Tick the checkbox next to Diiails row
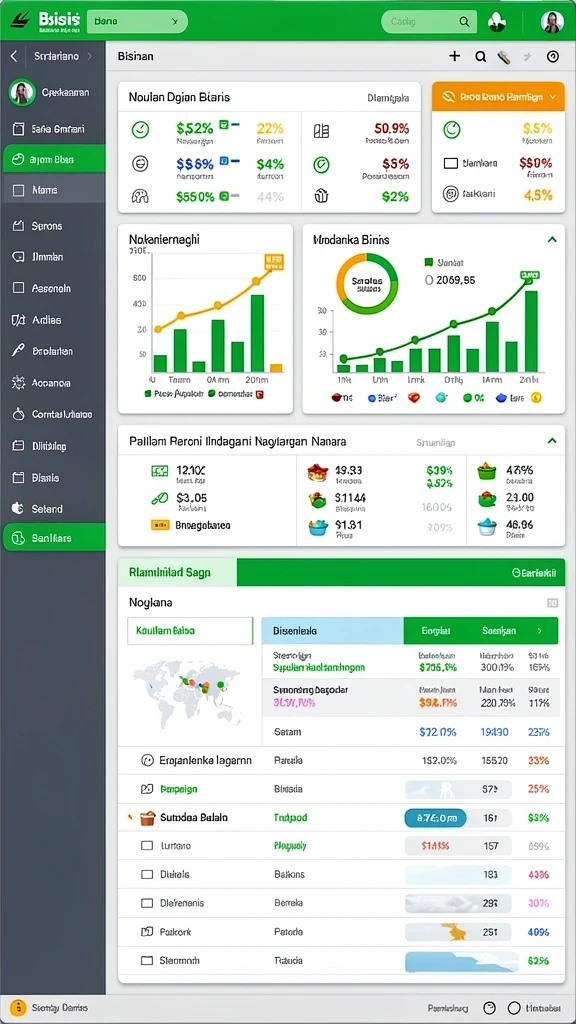Image resolution: width=576 pixels, height=1024 pixels. pos(147,874)
